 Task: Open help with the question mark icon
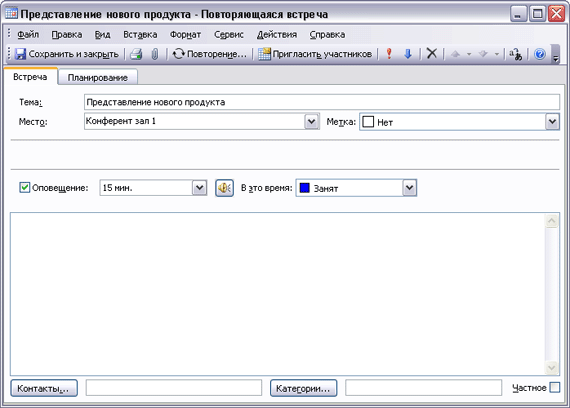click(x=540, y=54)
